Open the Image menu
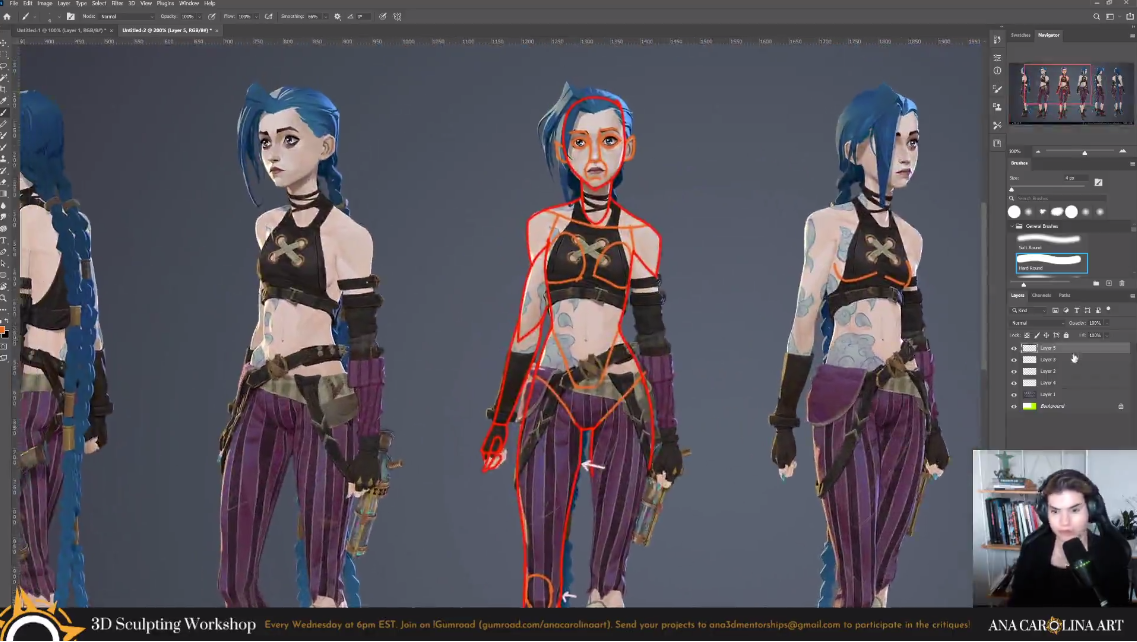Screen dimensions: 1137x642 [x=45, y=3]
